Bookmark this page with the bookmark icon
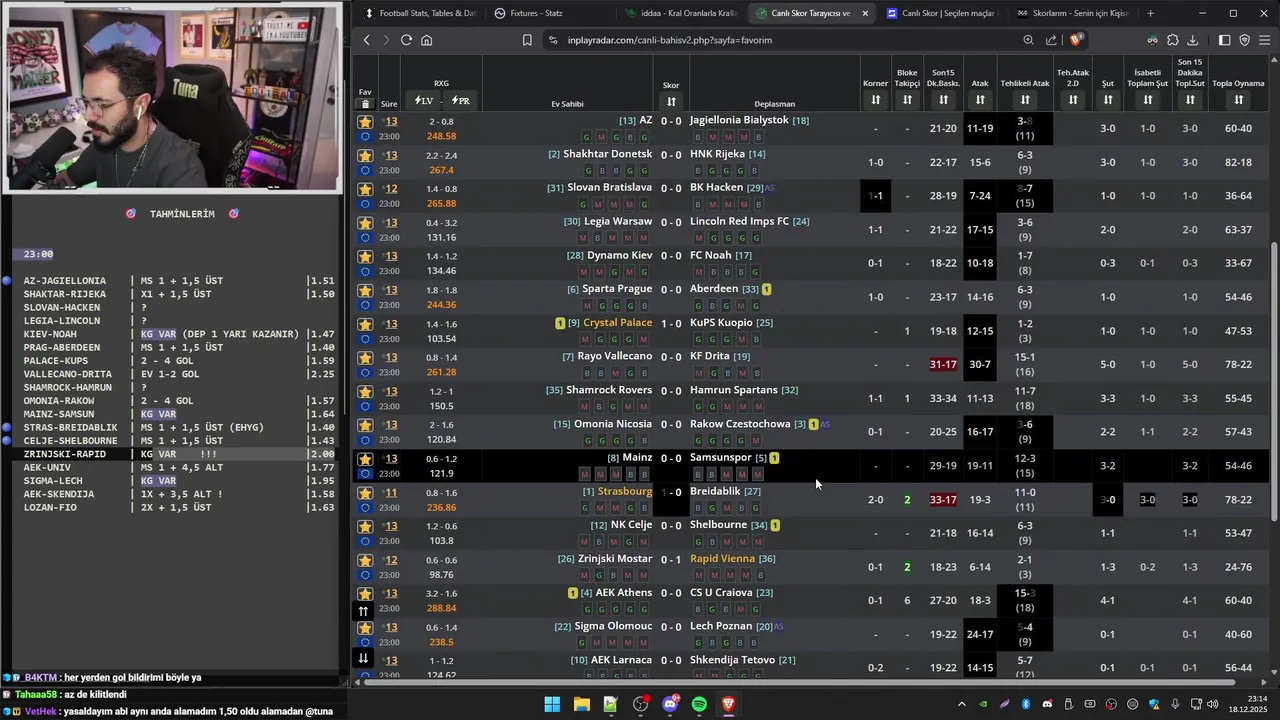The height and width of the screenshot is (720, 1280). pos(527,40)
